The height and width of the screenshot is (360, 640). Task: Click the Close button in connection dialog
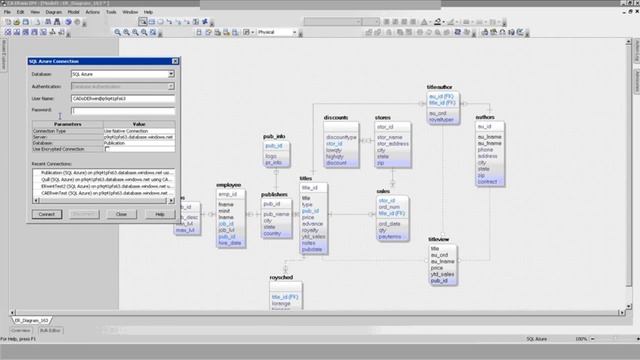[121, 214]
